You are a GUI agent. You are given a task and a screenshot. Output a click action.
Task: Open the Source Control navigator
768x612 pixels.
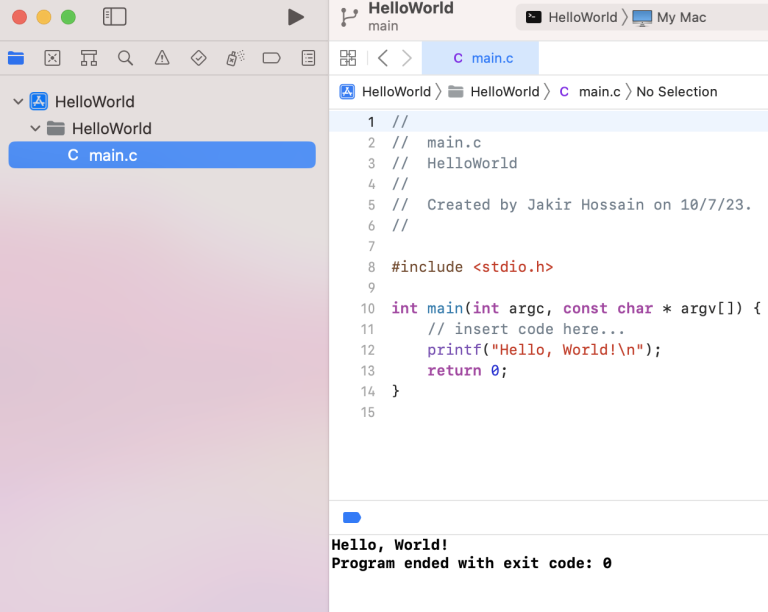pos(52,58)
